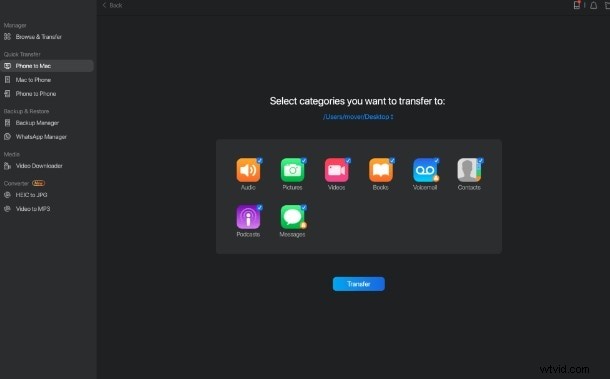Click the 'Audio' label text
Image resolution: width=610 pixels, height=379 pixels.
click(x=248, y=188)
